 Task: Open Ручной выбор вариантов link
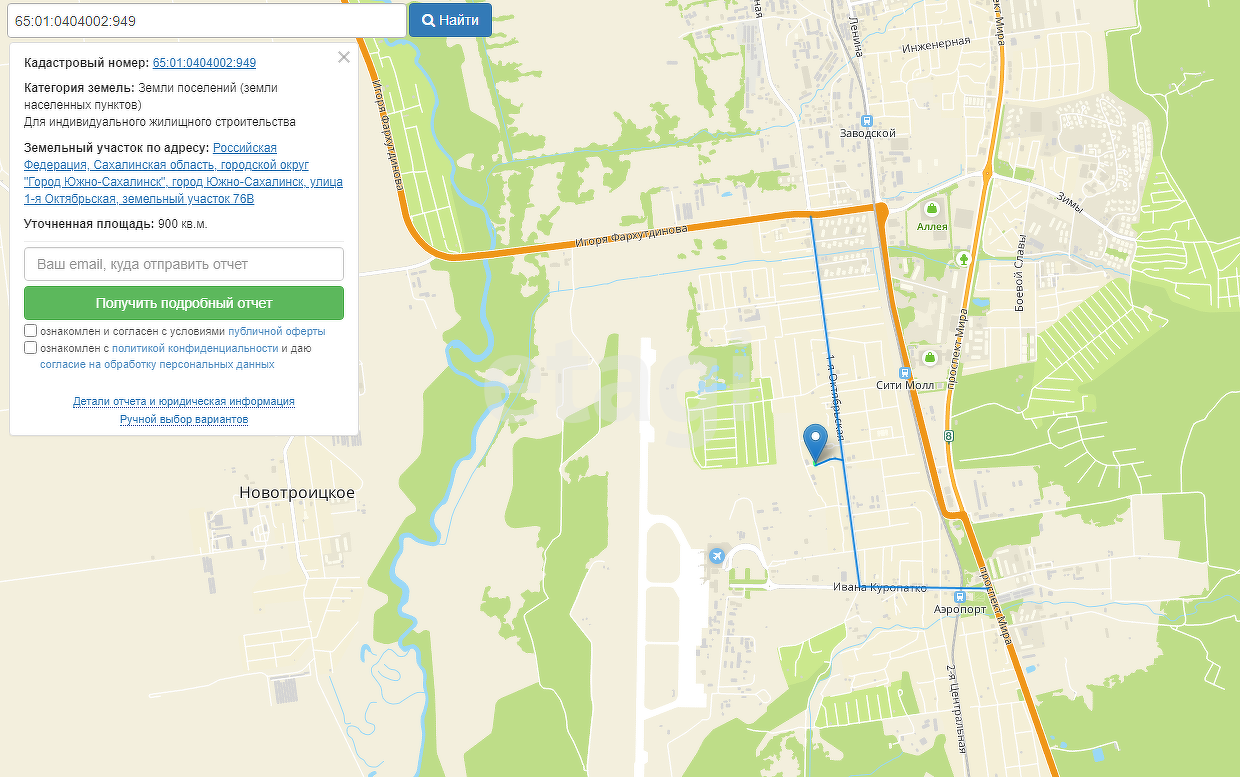pos(184,419)
